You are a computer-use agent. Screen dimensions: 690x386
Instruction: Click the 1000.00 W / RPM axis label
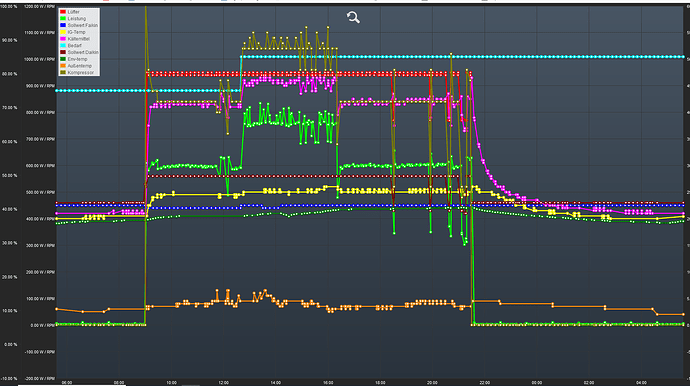(40, 59)
